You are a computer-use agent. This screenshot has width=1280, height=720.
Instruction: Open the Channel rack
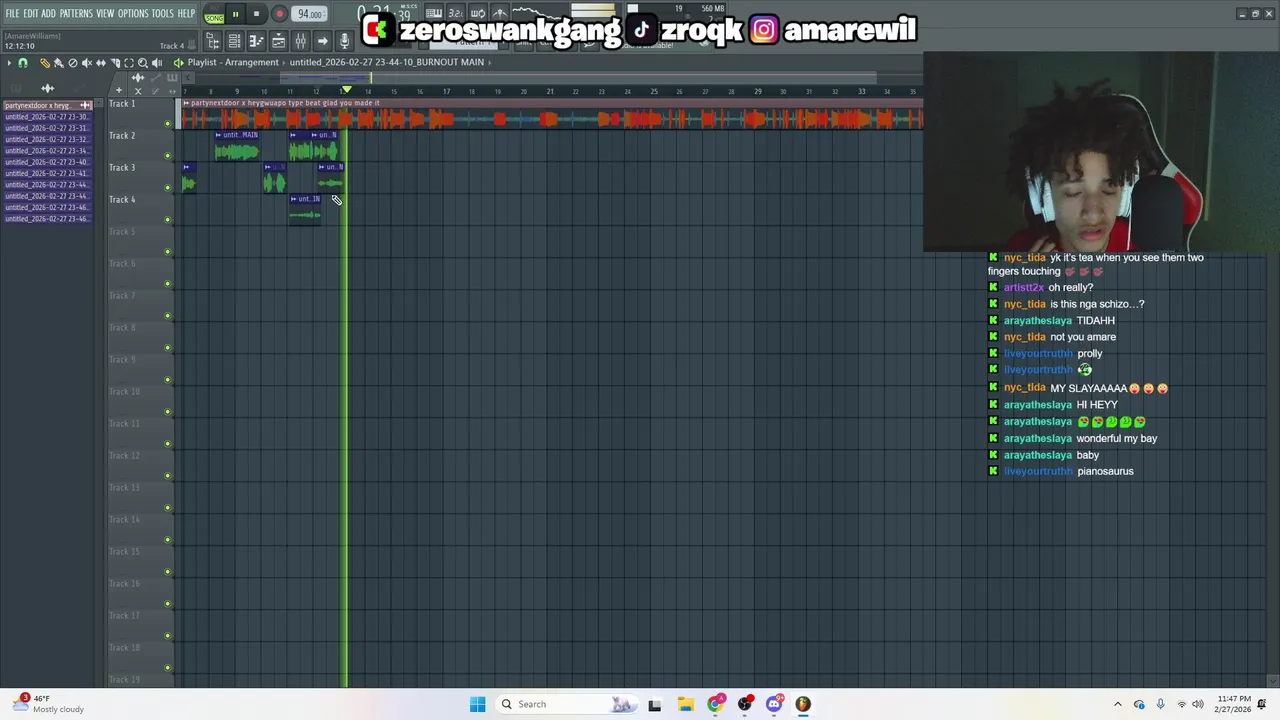pos(234,41)
